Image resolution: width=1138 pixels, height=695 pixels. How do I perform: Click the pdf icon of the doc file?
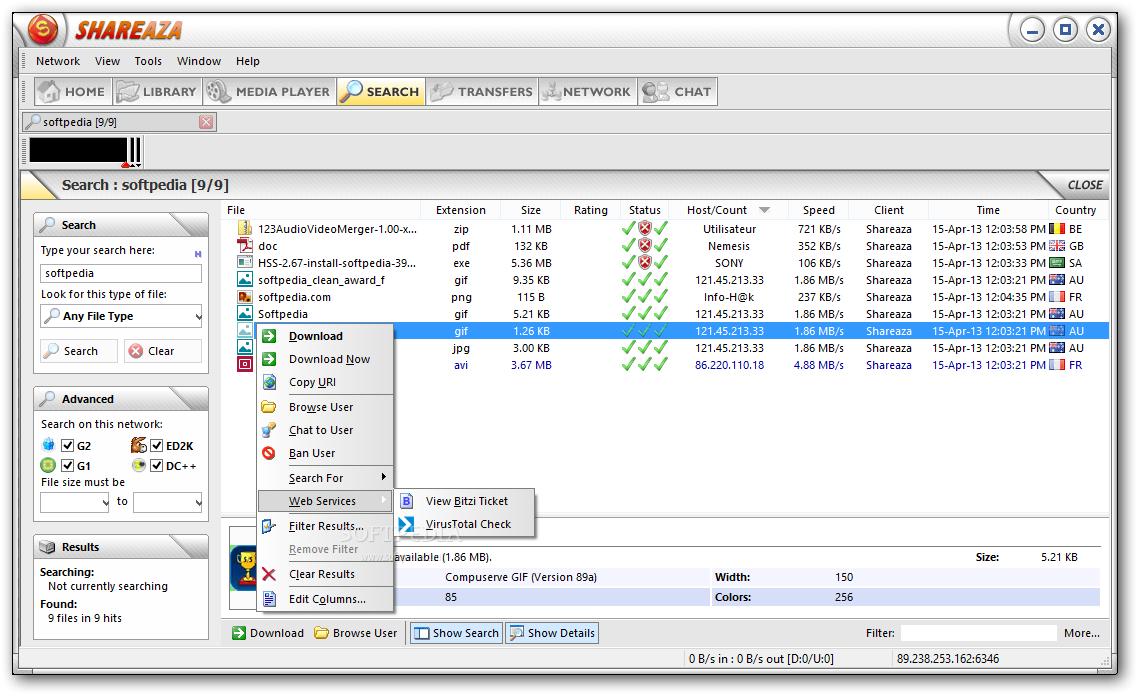245,246
